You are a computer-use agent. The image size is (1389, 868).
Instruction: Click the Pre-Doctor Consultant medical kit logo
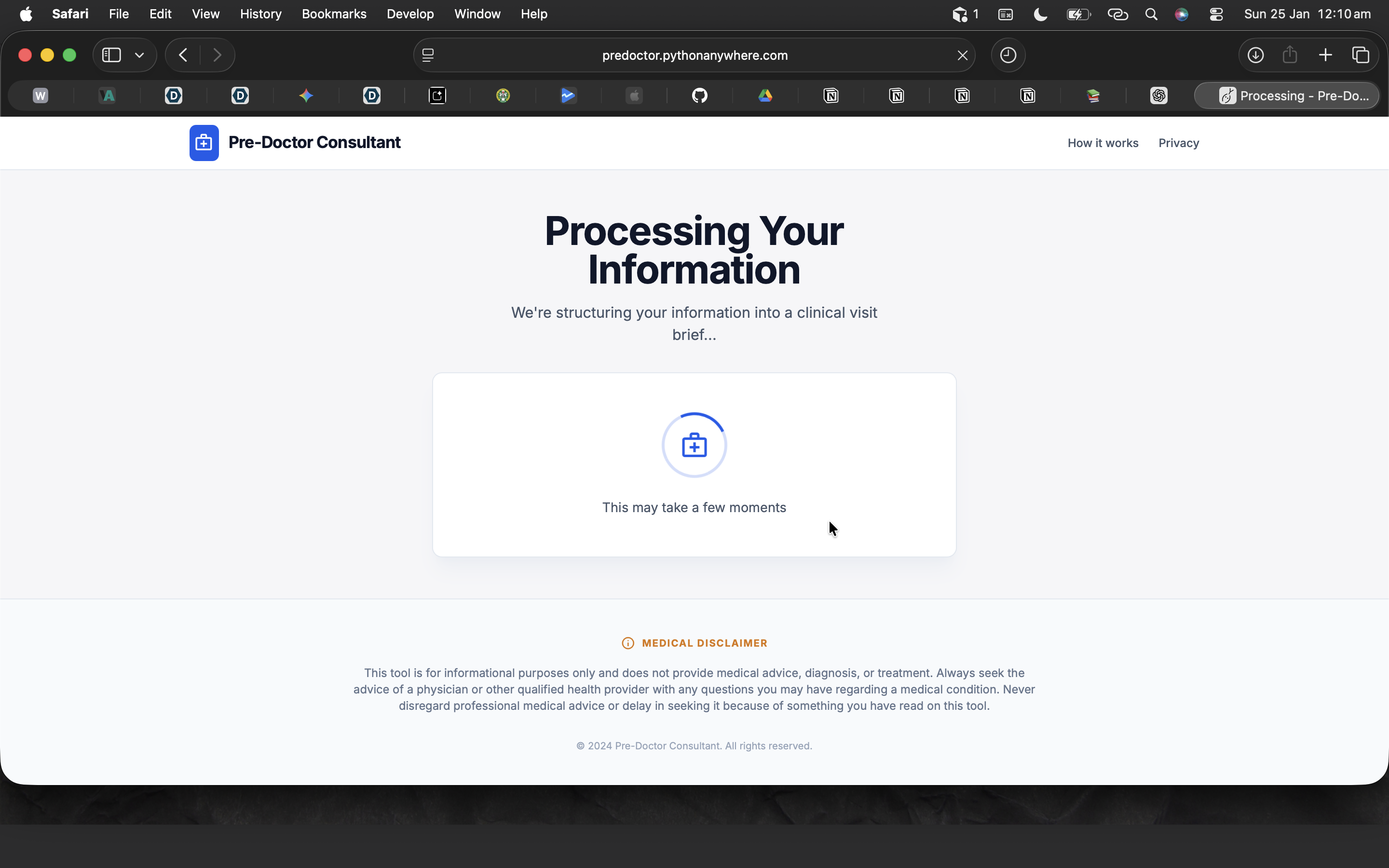204,143
